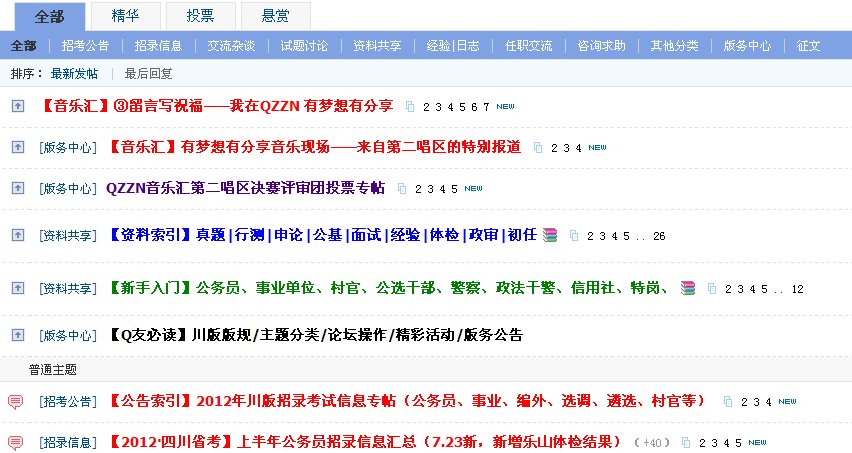Image resolution: width=852 pixels, height=453 pixels.
Task: Open the Q友必读 川版版规 thread
Action: tap(315, 335)
